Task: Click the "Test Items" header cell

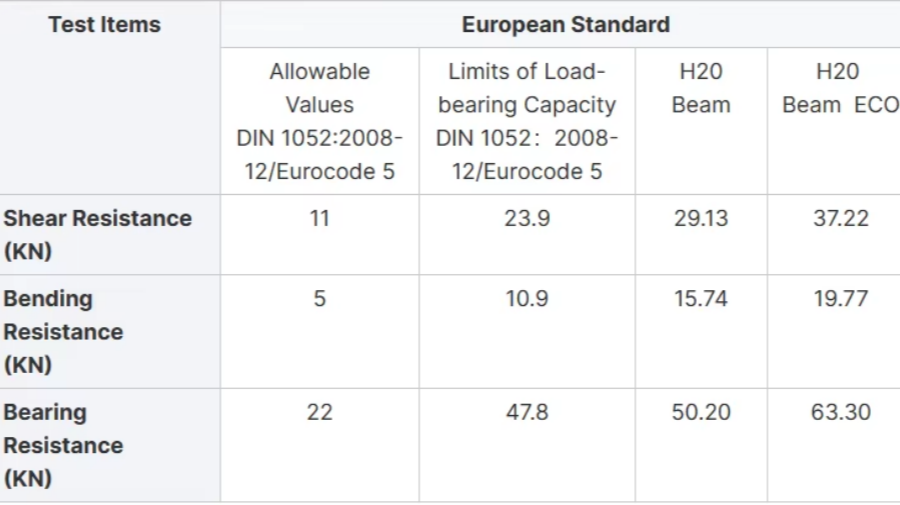Action: point(104,25)
